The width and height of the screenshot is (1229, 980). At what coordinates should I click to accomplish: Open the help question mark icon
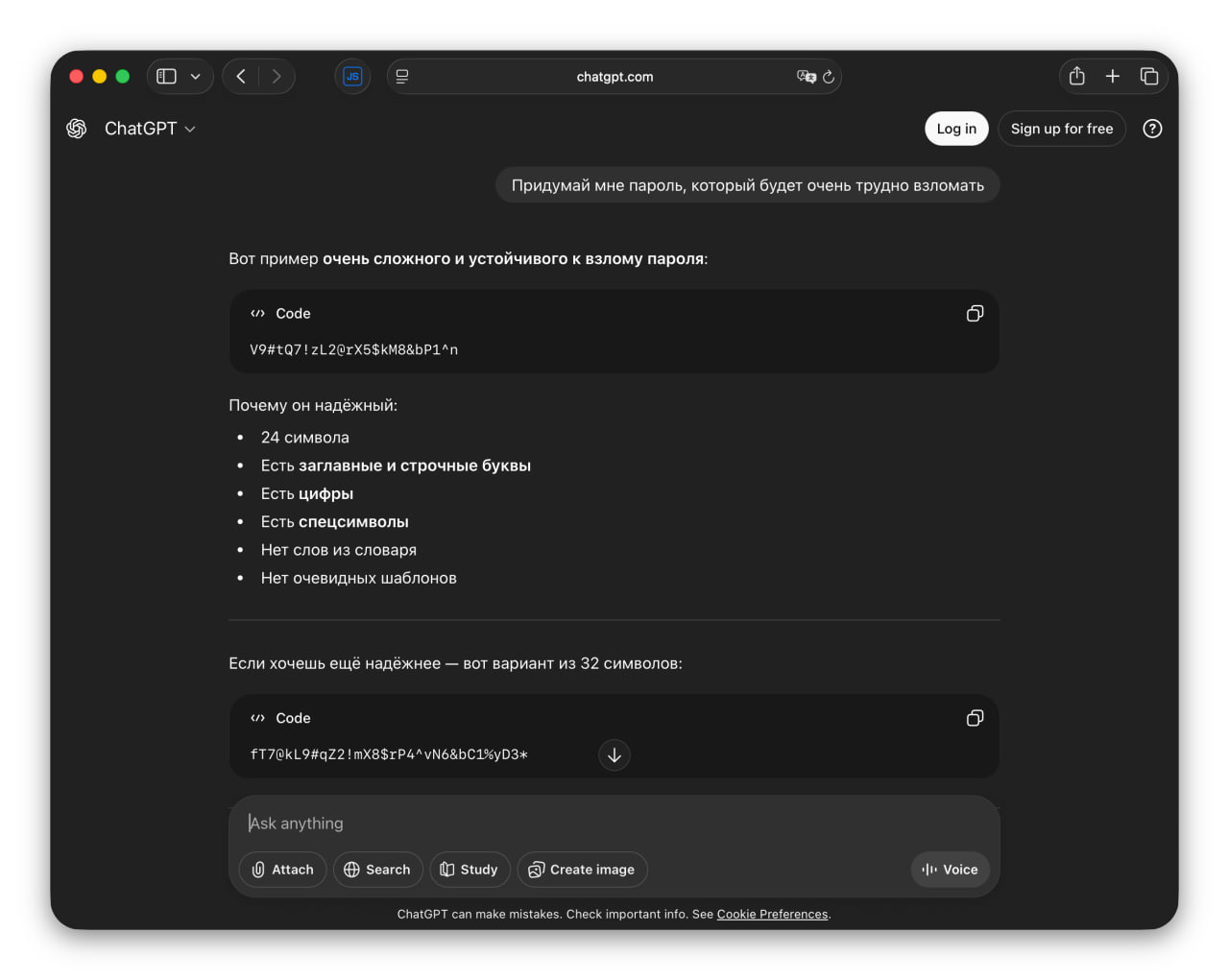click(x=1152, y=129)
